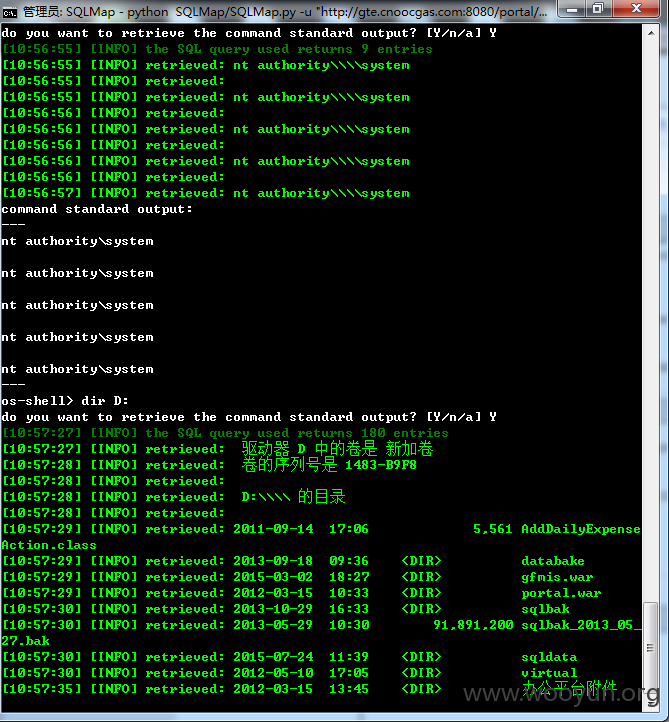This screenshot has height=722, width=669.
Task: Click the 'D:\\\\ 的目录' line
Action: [x=293, y=497]
